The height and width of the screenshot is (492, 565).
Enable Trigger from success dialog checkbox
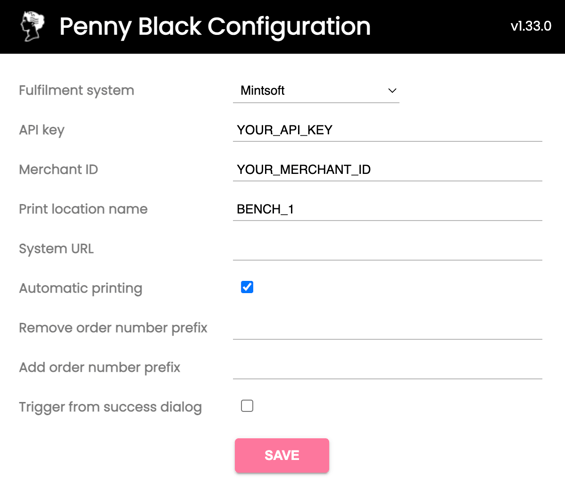click(247, 406)
